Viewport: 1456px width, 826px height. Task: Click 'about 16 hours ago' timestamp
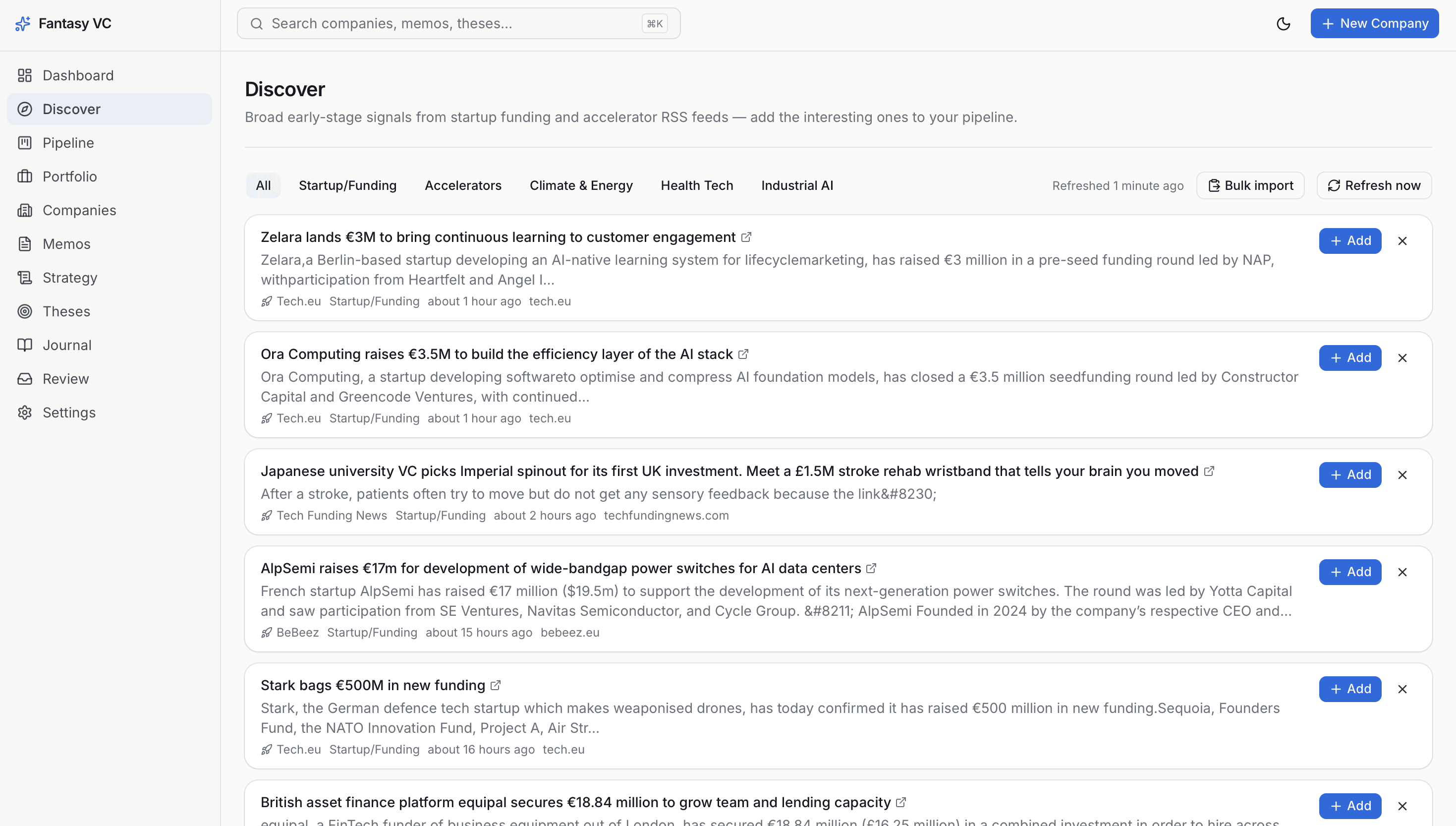coord(481,750)
